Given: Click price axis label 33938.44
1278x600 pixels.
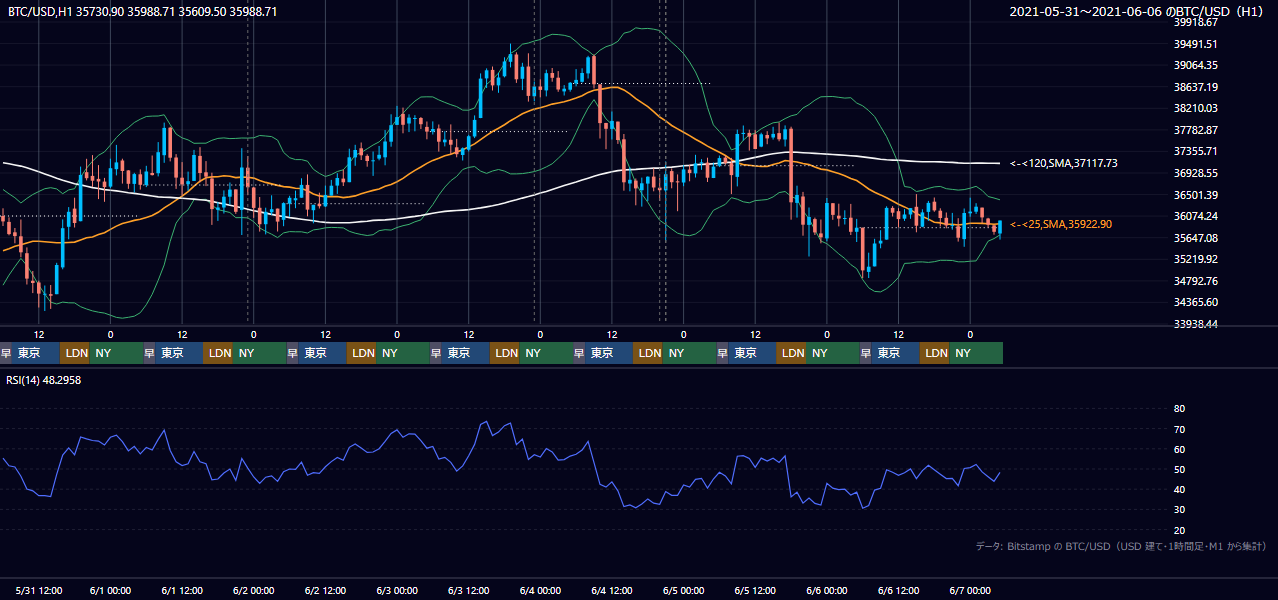Looking at the screenshot, I should point(1195,324).
